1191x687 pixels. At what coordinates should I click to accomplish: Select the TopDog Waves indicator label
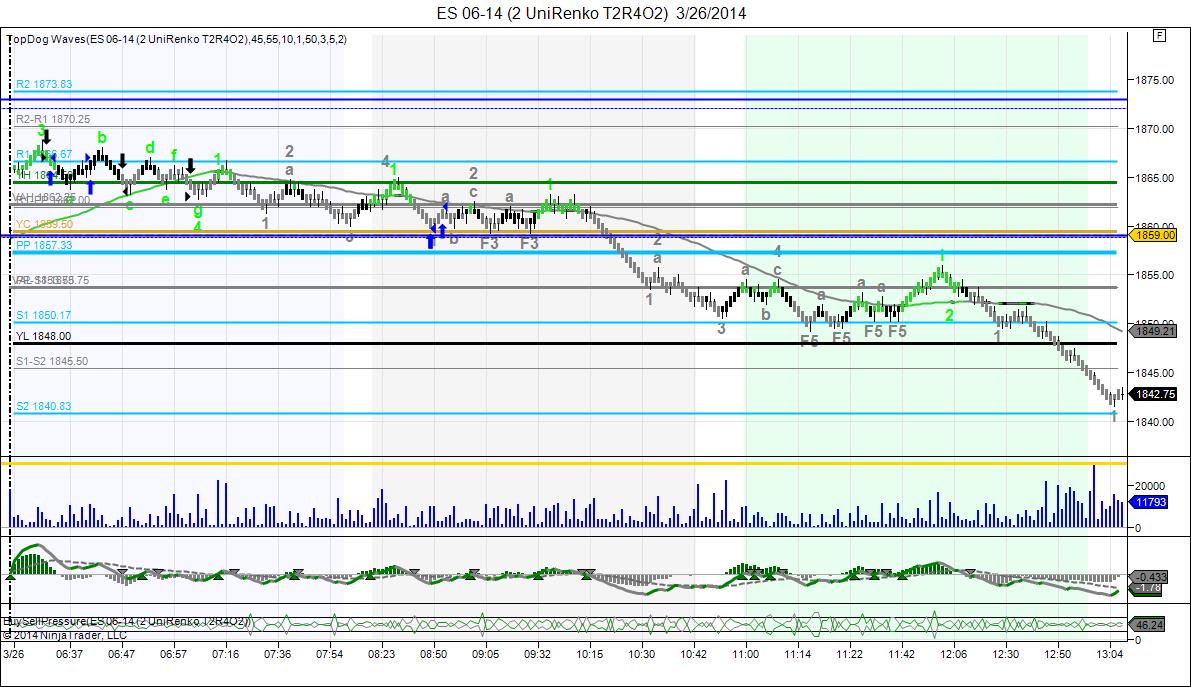pyautogui.click(x=176, y=39)
